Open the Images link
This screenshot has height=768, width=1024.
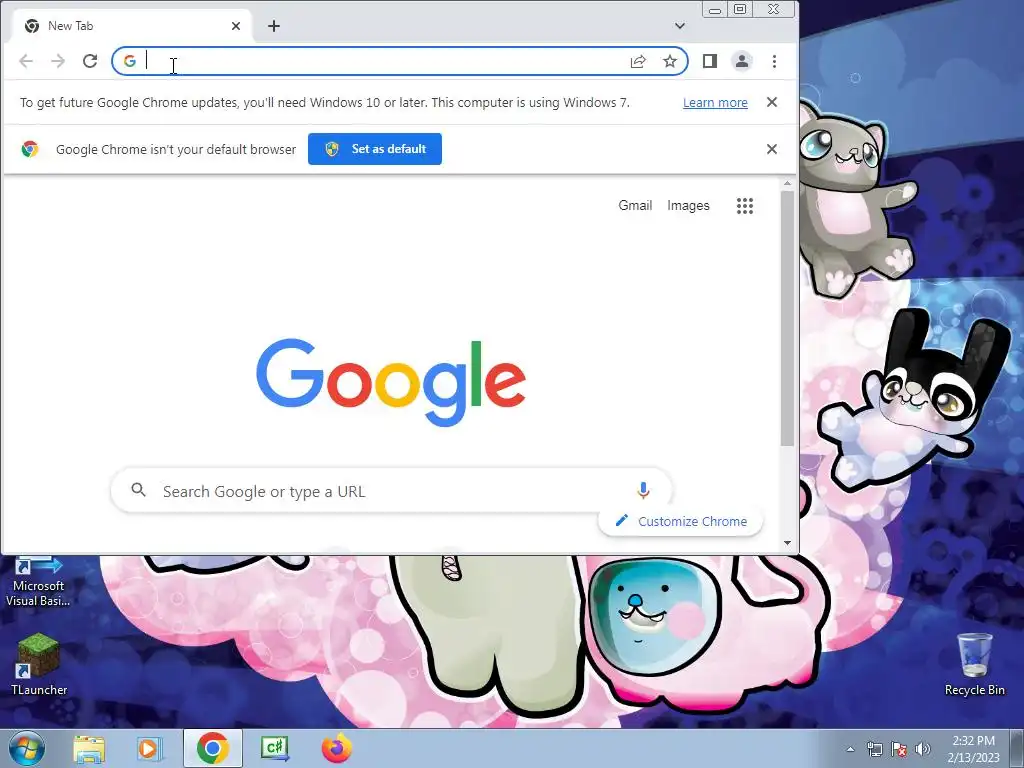pos(688,206)
